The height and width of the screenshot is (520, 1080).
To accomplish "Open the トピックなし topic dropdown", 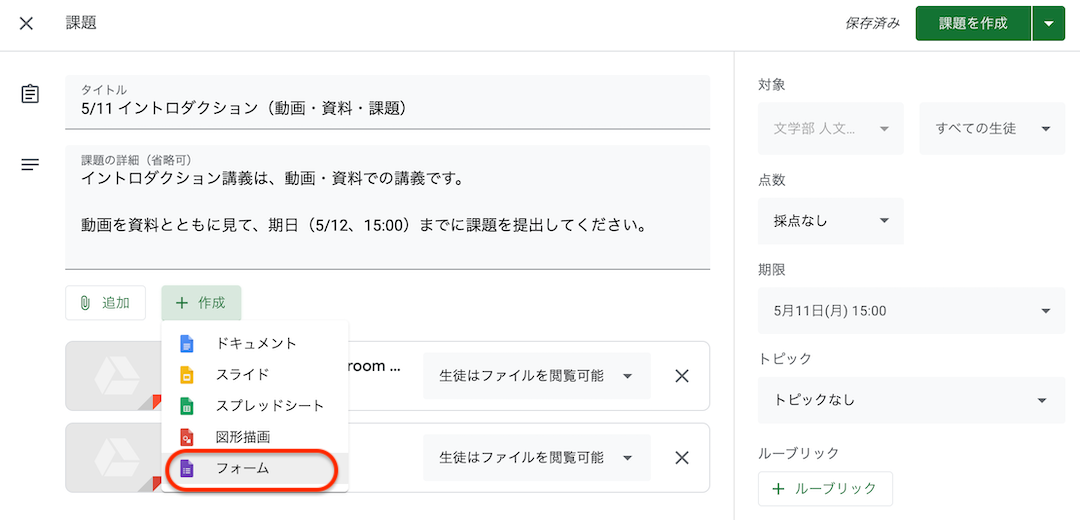I will (x=911, y=399).
